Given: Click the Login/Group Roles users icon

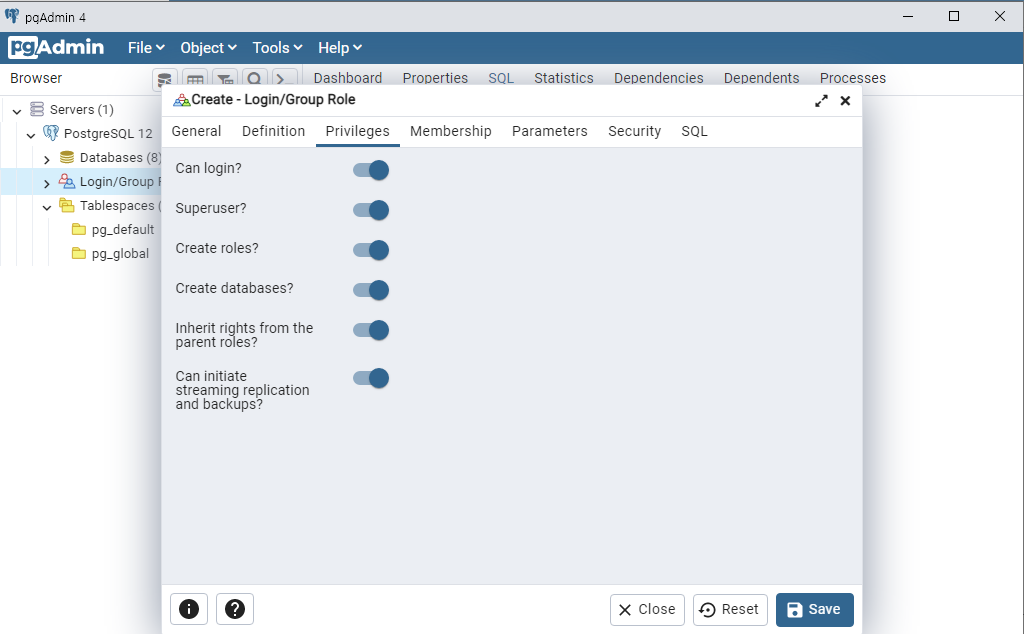Looking at the screenshot, I should [x=67, y=181].
